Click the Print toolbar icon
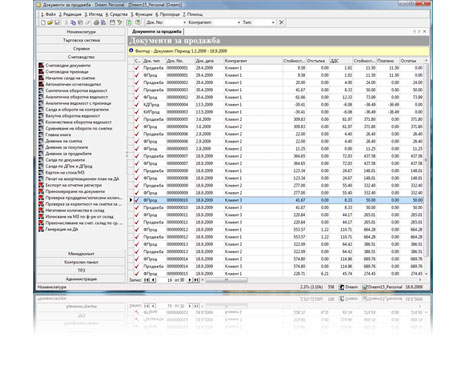 point(96,23)
